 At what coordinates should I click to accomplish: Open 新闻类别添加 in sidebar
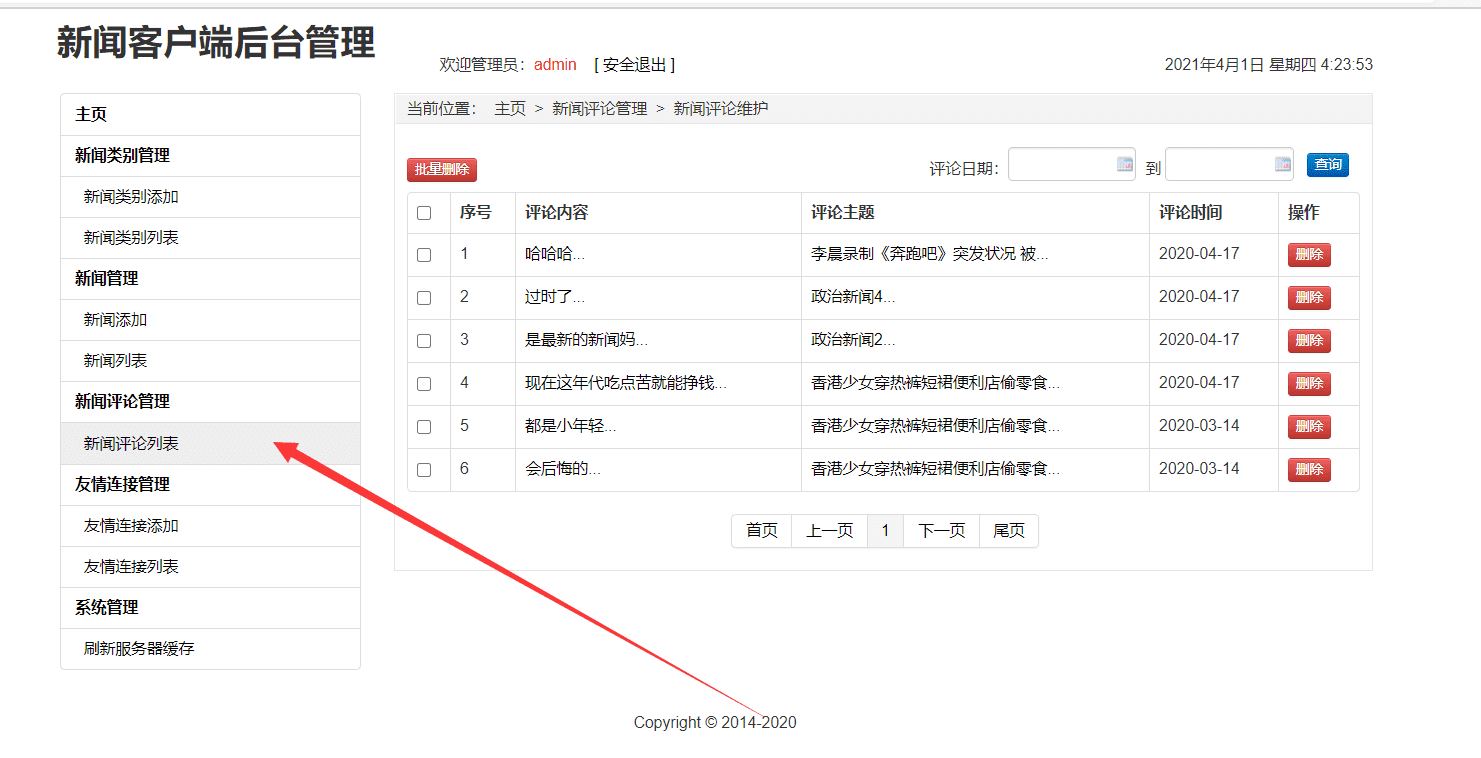point(131,197)
